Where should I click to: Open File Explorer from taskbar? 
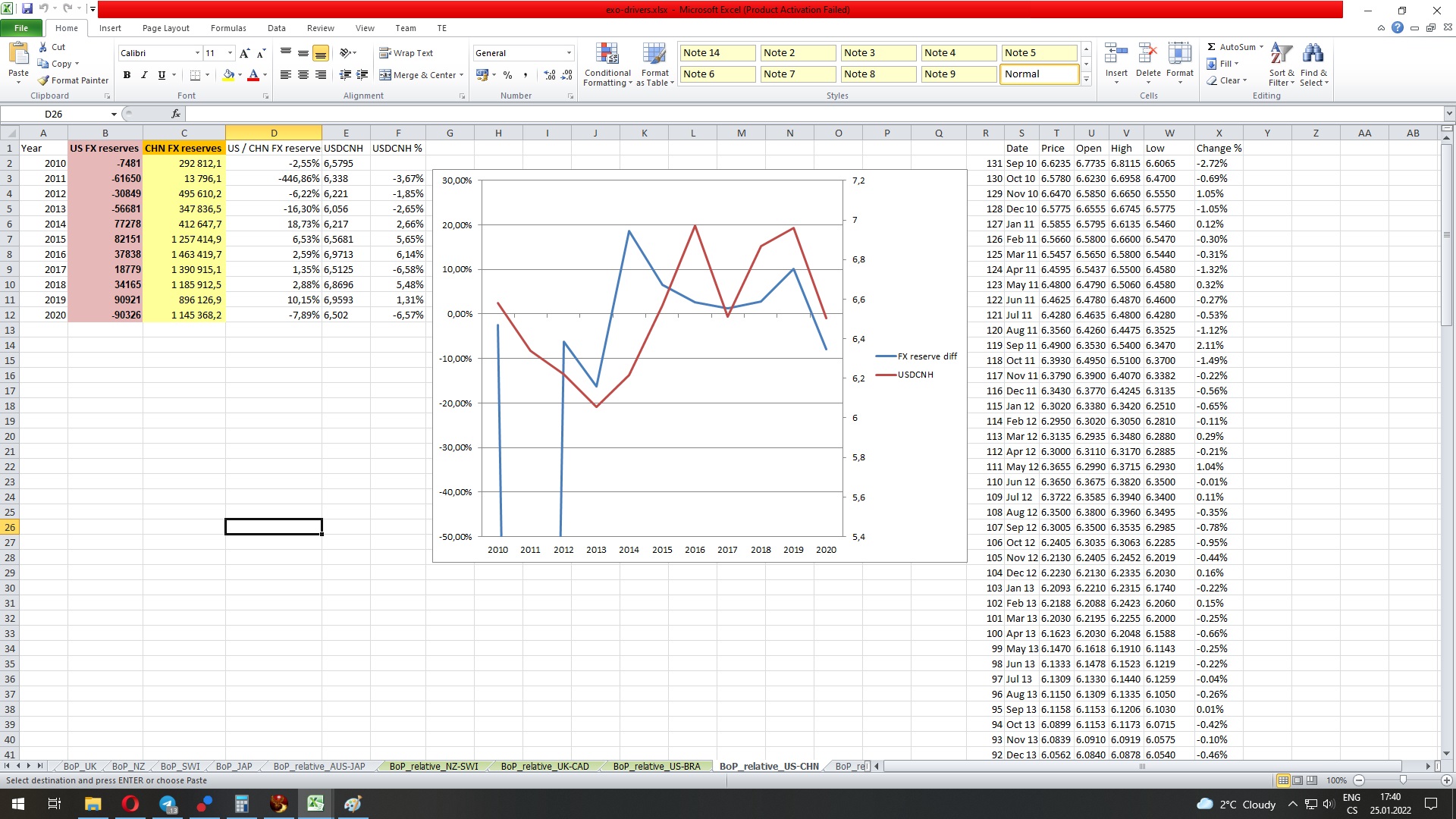click(93, 804)
